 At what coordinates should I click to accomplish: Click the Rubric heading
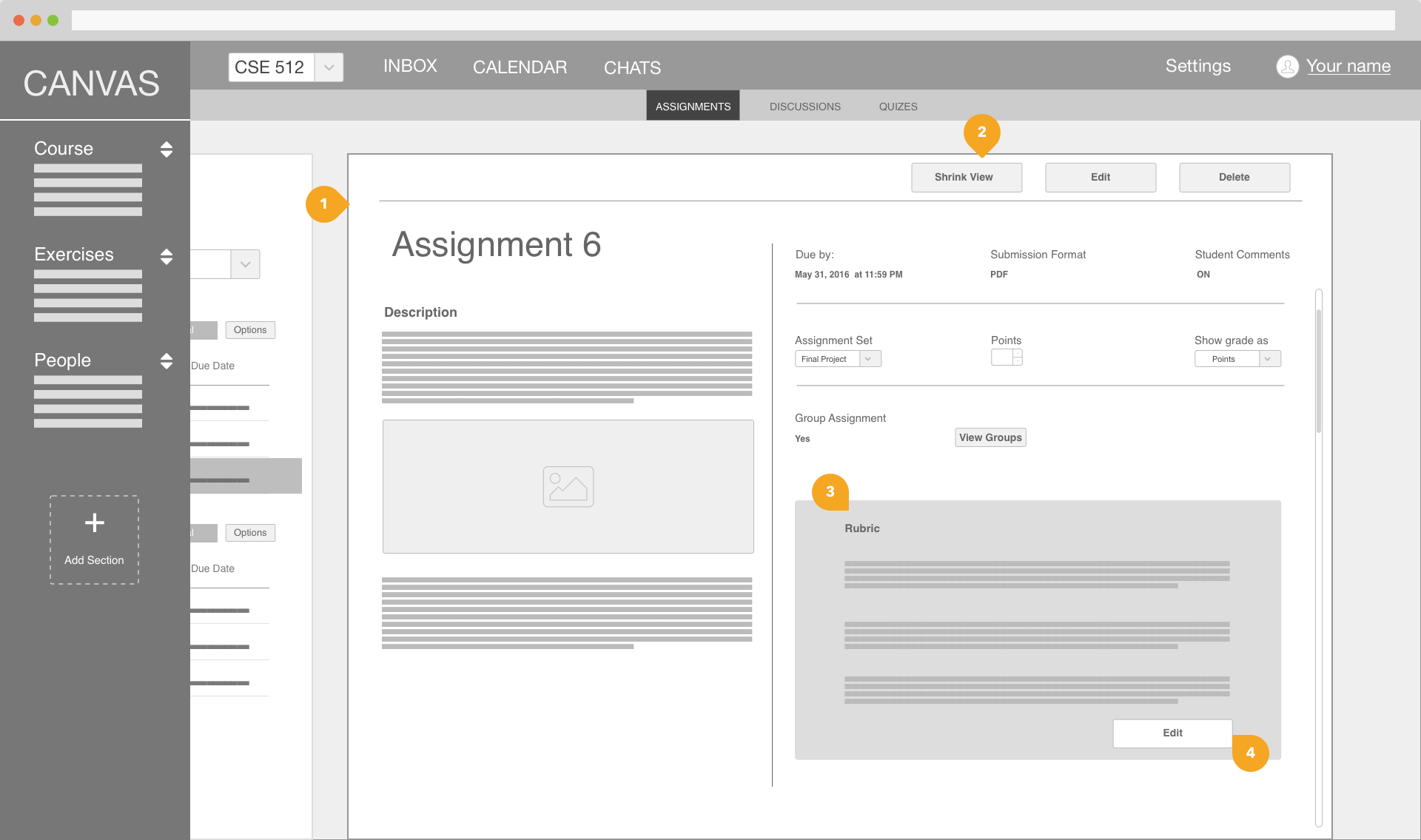tap(861, 528)
